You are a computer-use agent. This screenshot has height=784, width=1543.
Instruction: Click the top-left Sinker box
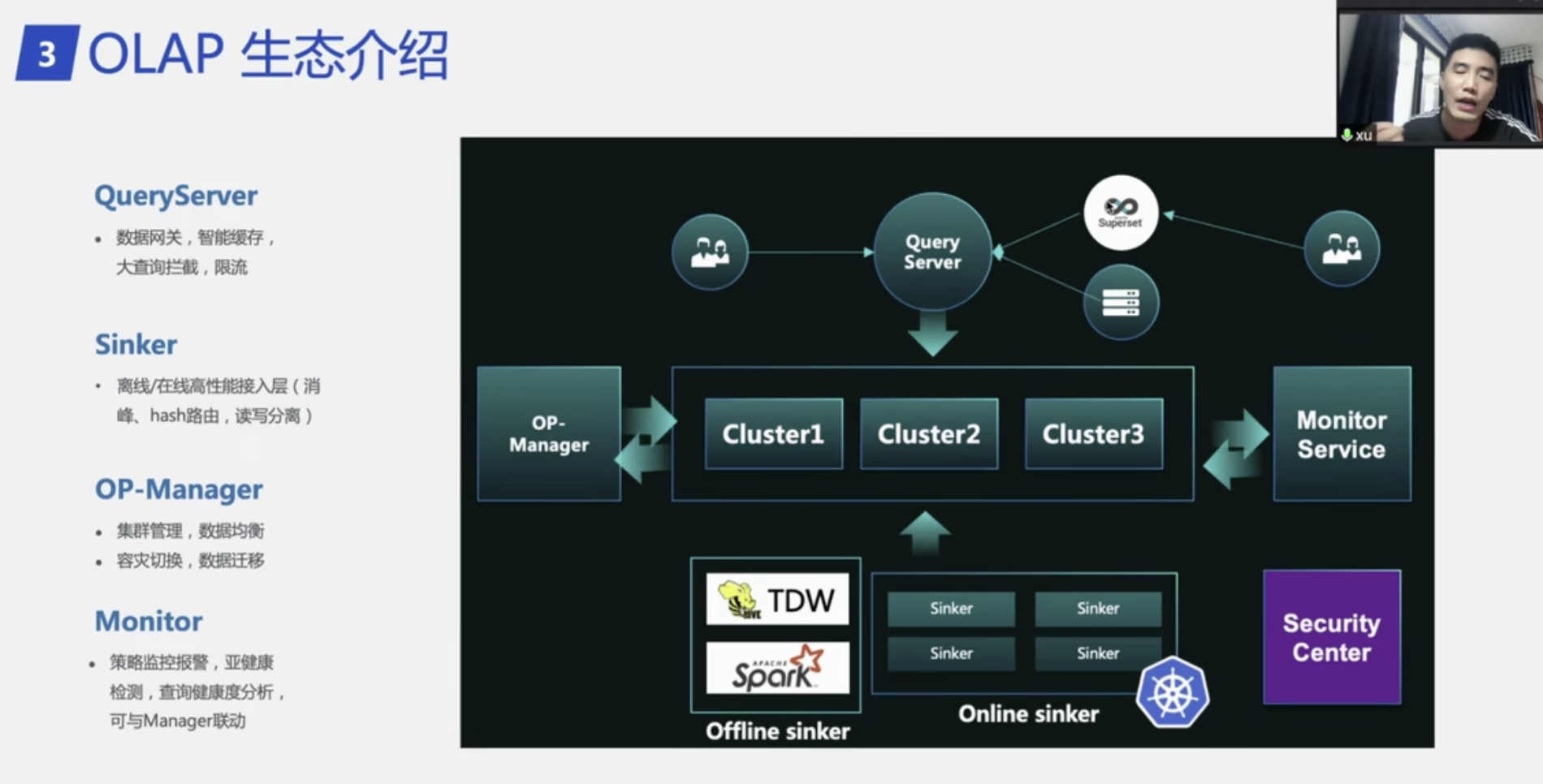point(951,609)
